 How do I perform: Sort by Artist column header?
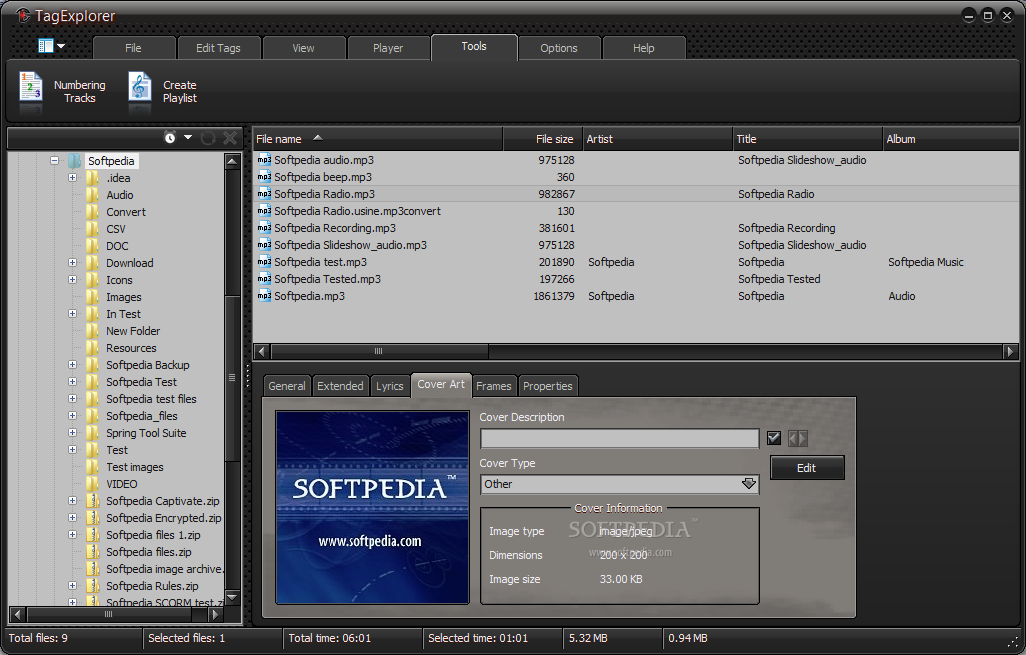pos(658,139)
